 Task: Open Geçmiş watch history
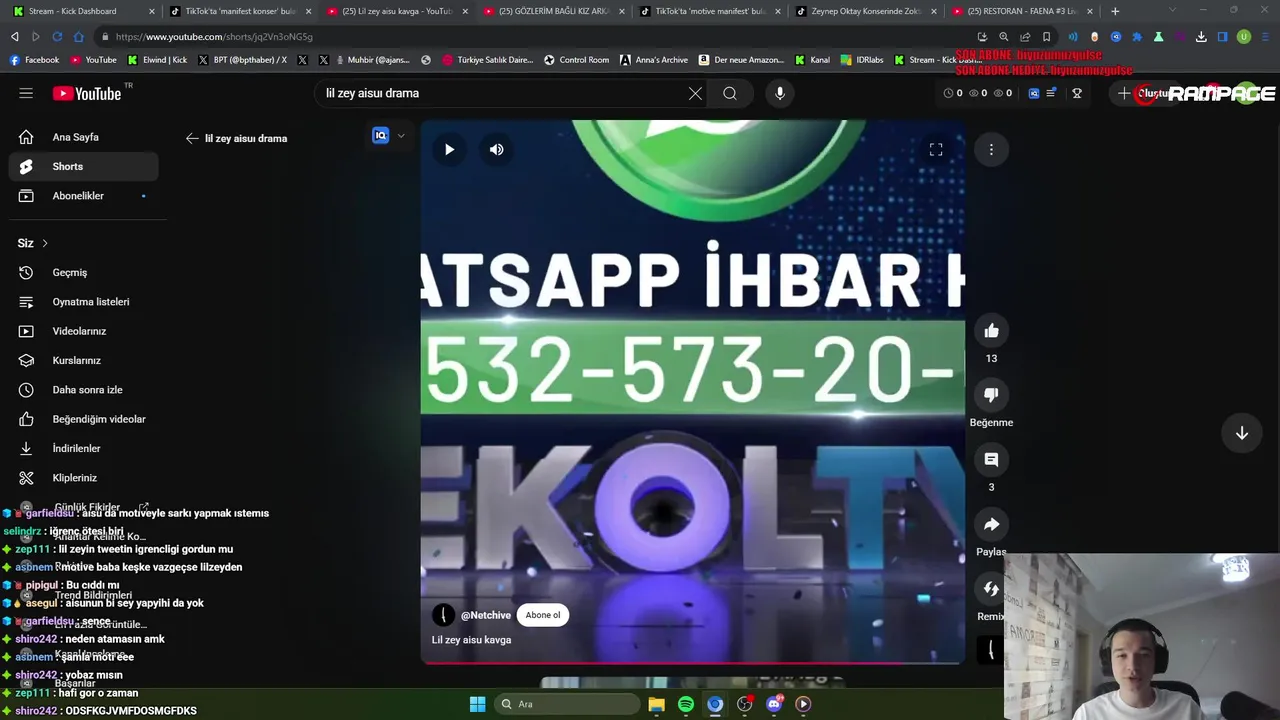83,272
